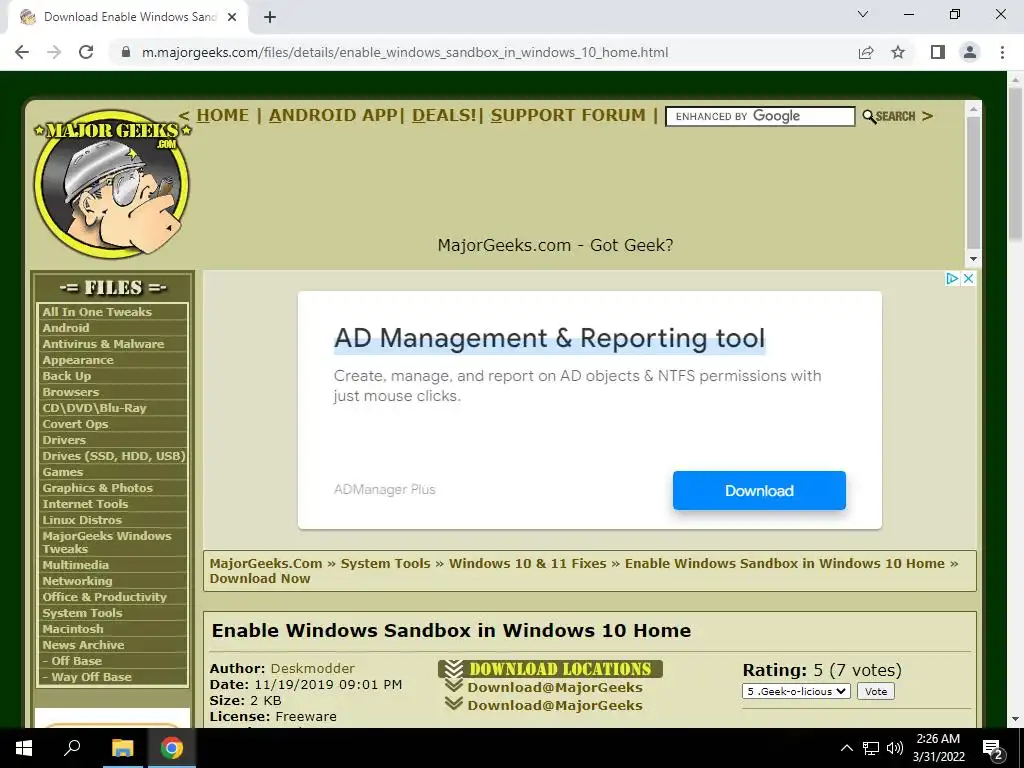View site info via padlock icon
The width and height of the screenshot is (1024, 768).
(x=126, y=52)
